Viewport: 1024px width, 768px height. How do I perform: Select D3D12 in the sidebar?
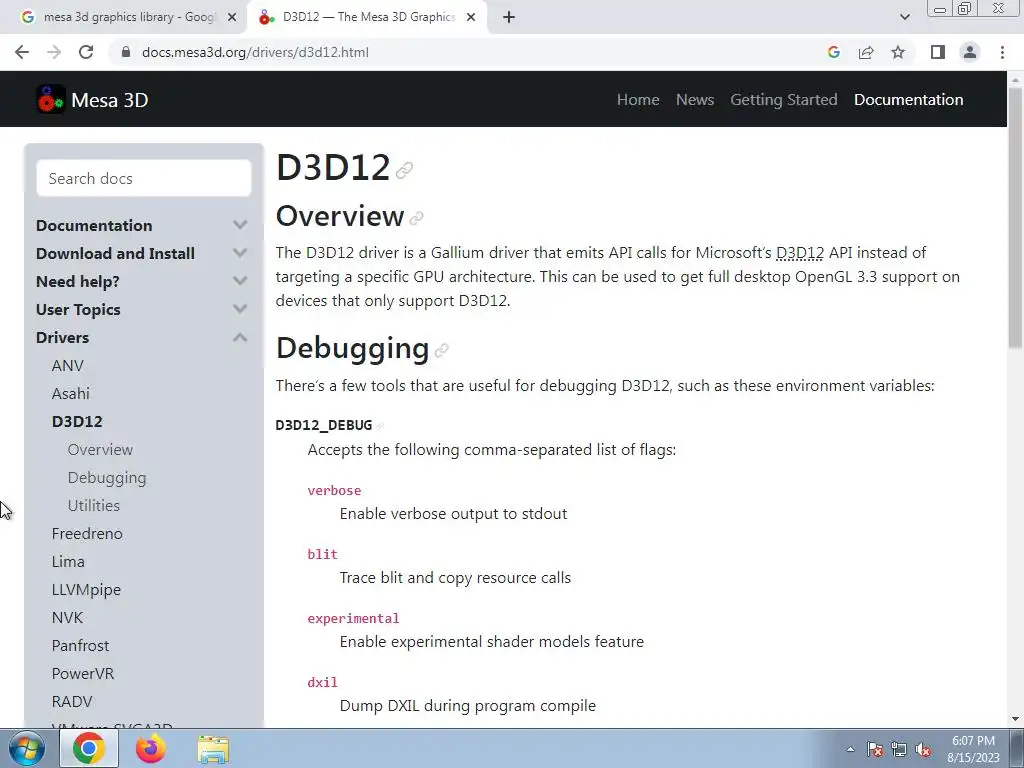(x=77, y=422)
